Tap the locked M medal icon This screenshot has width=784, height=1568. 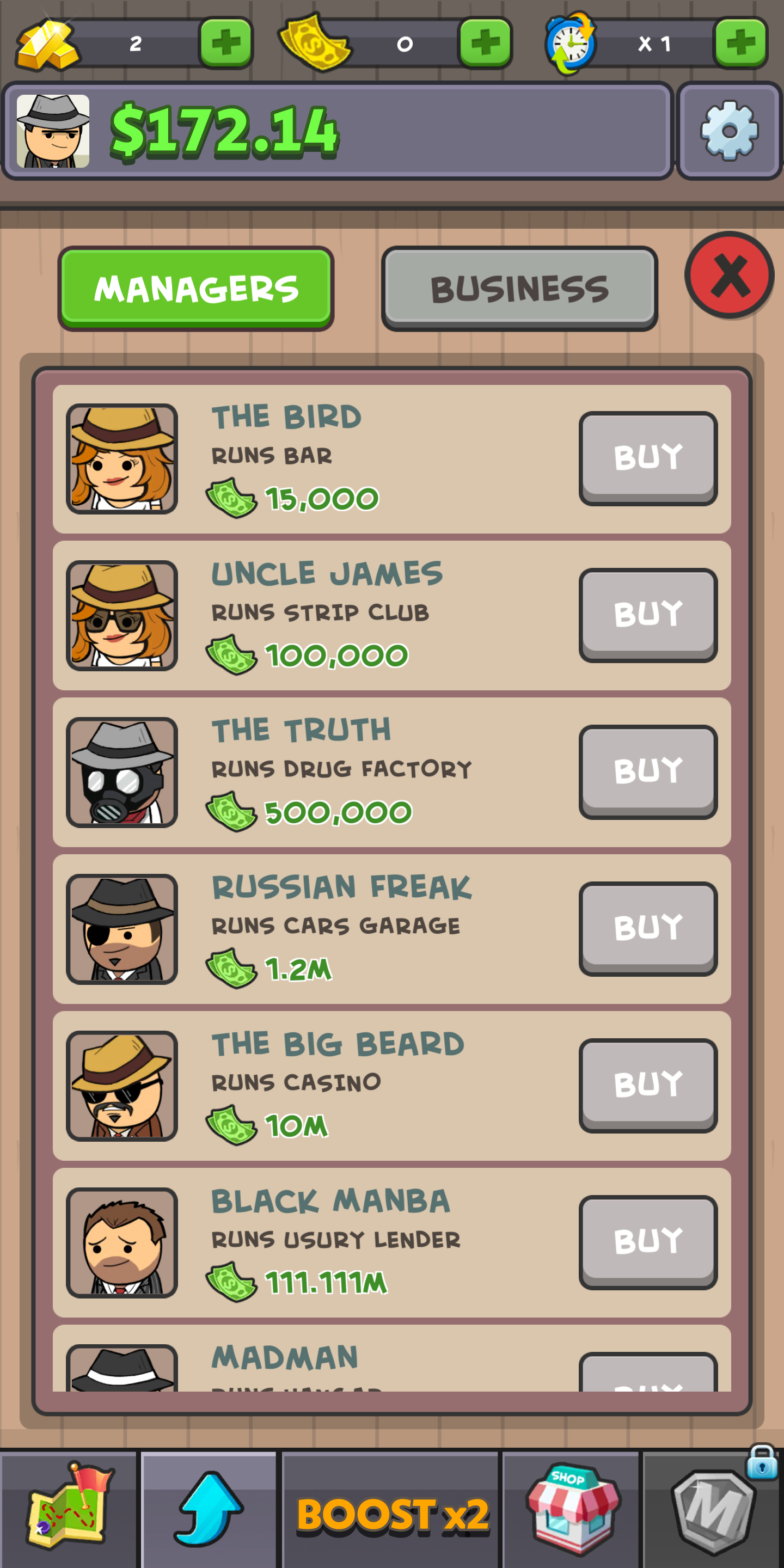[x=713, y=1507]
